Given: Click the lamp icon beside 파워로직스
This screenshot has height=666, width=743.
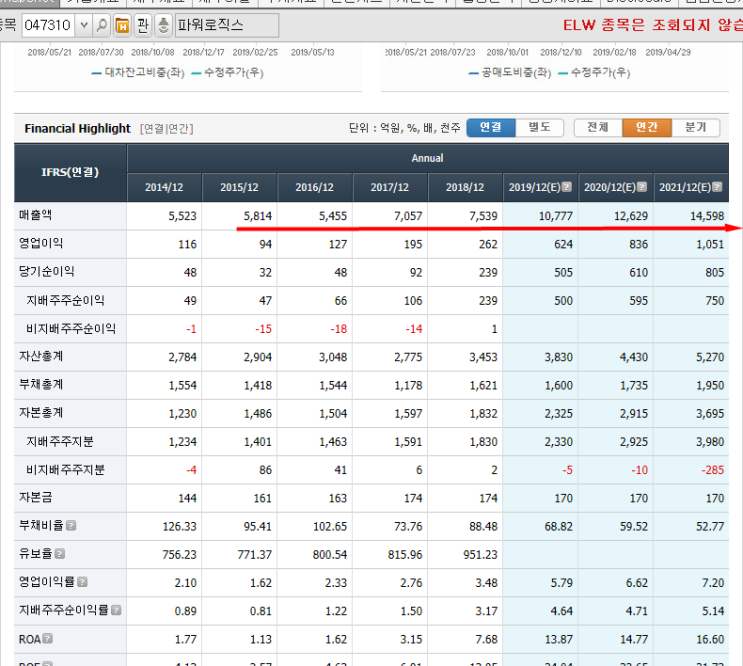Looking at the screenshot, I should pyautogui.click(x=163, y=25).
